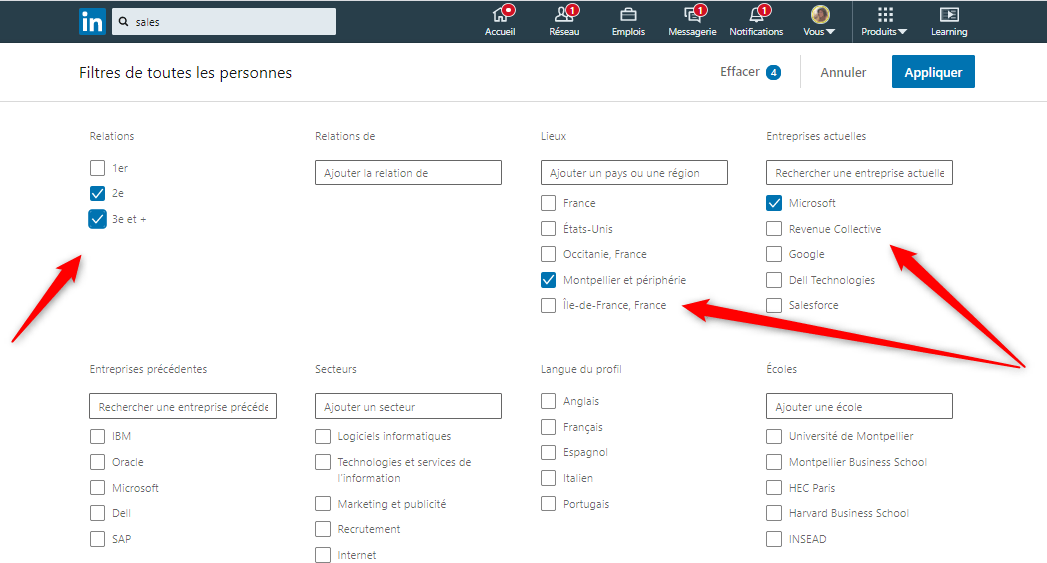Check the Recrutement sector checkbox
The width and height of the screenshot is (1047, 563).
[x=323, y=529]
